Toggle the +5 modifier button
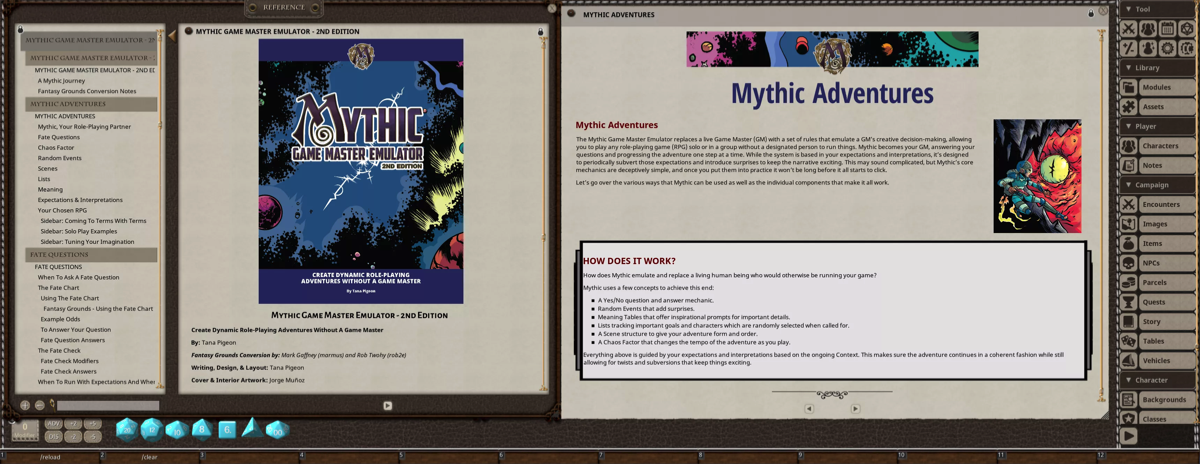1200x464 pixels. 93,424
